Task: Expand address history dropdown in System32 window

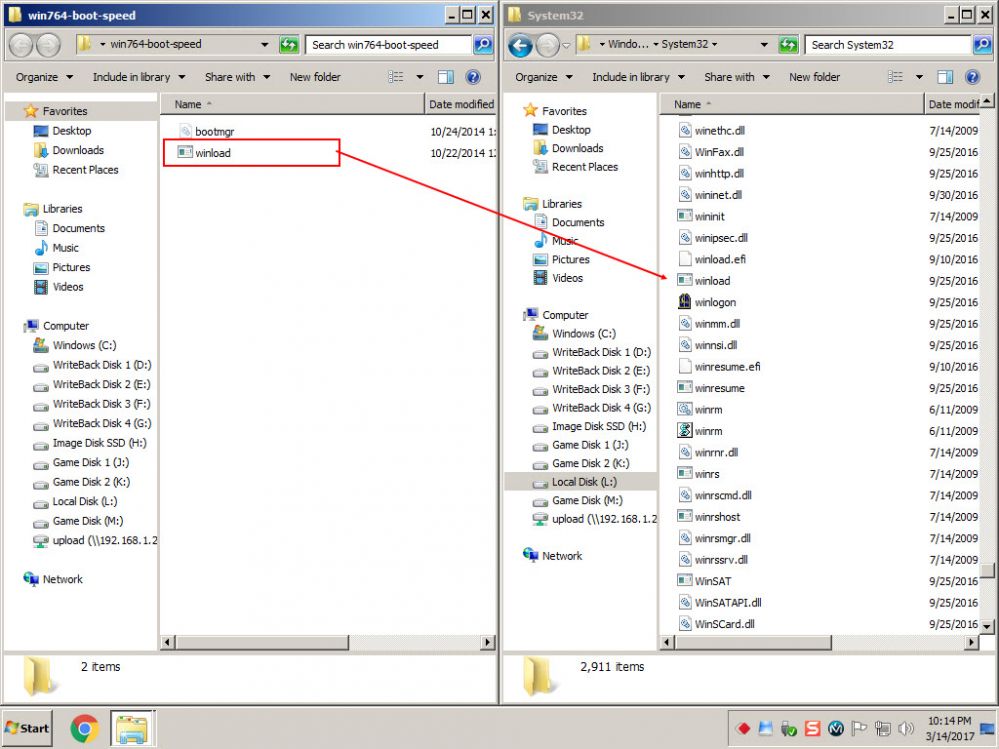Action: (x=764, y=45)
